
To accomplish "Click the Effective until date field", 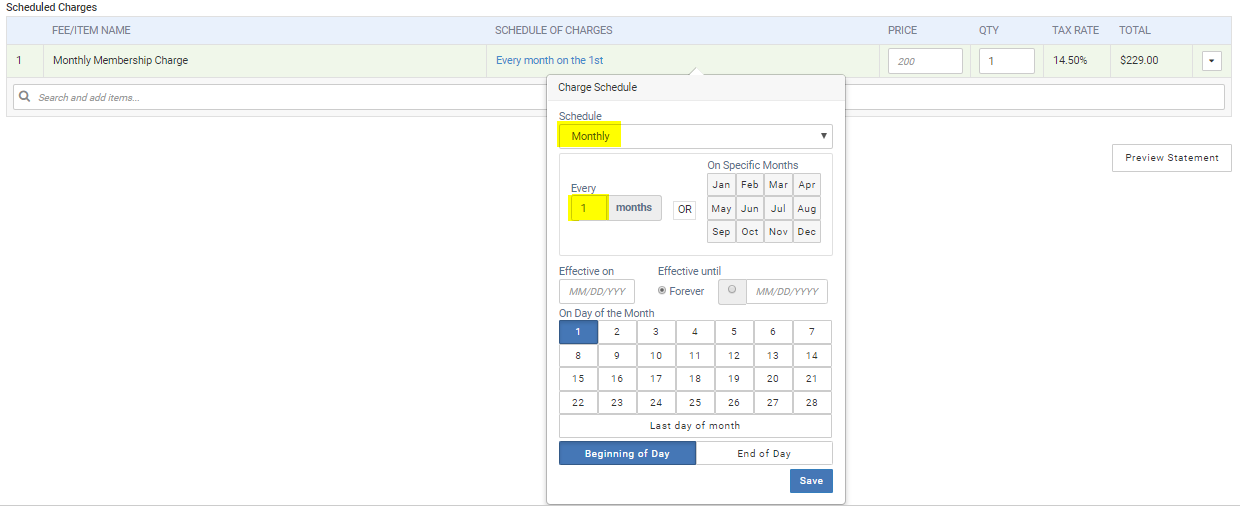I will click(786, 292).
